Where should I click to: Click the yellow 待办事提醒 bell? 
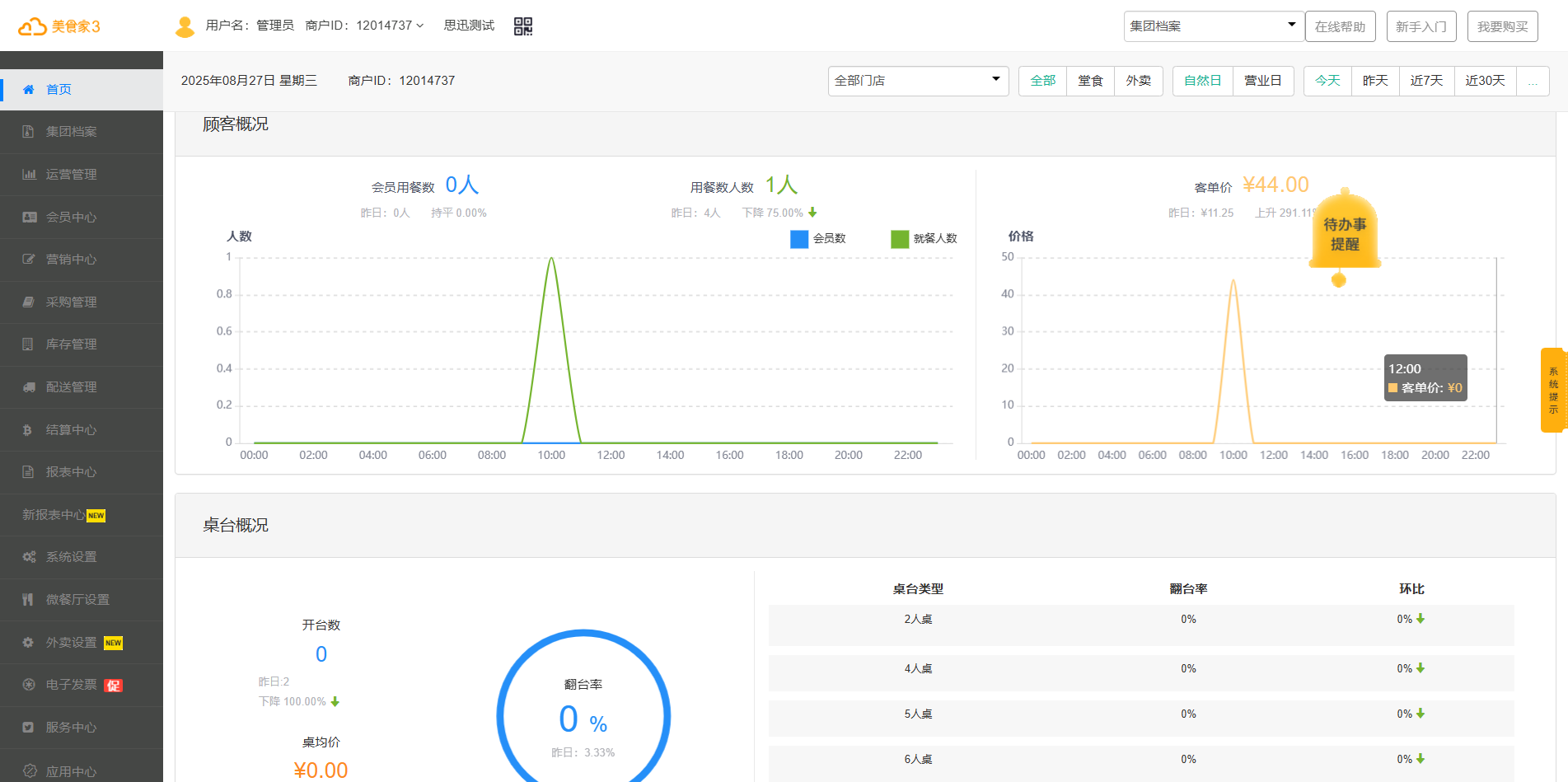coord(1344,233)
